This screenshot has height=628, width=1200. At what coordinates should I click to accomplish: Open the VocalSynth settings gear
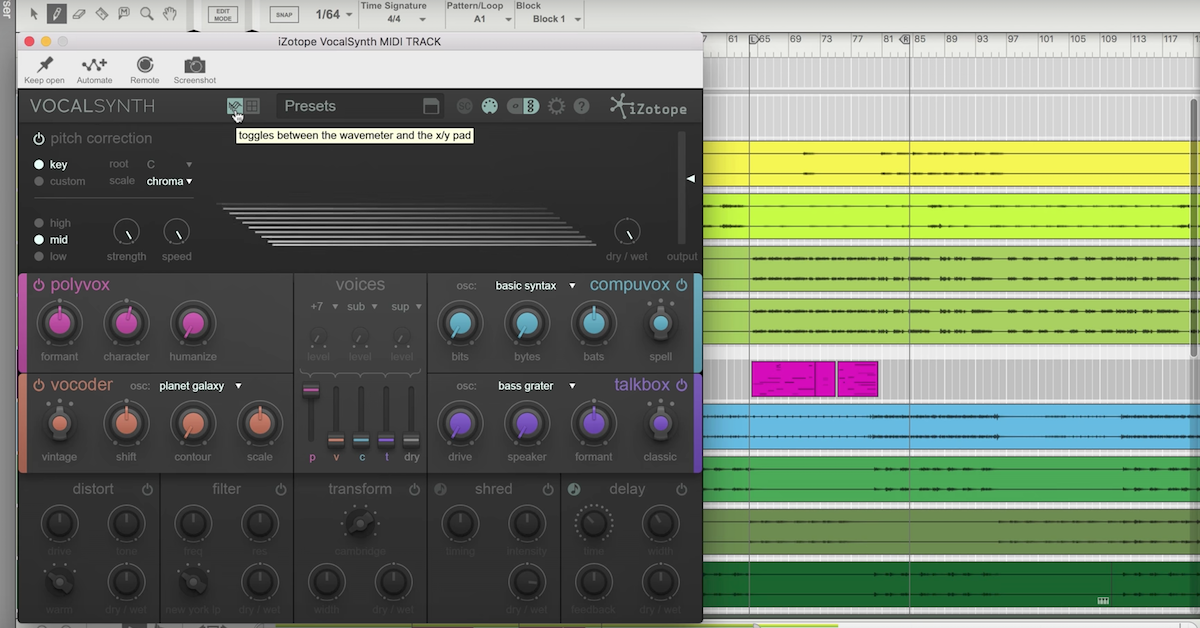click(556, 106)
